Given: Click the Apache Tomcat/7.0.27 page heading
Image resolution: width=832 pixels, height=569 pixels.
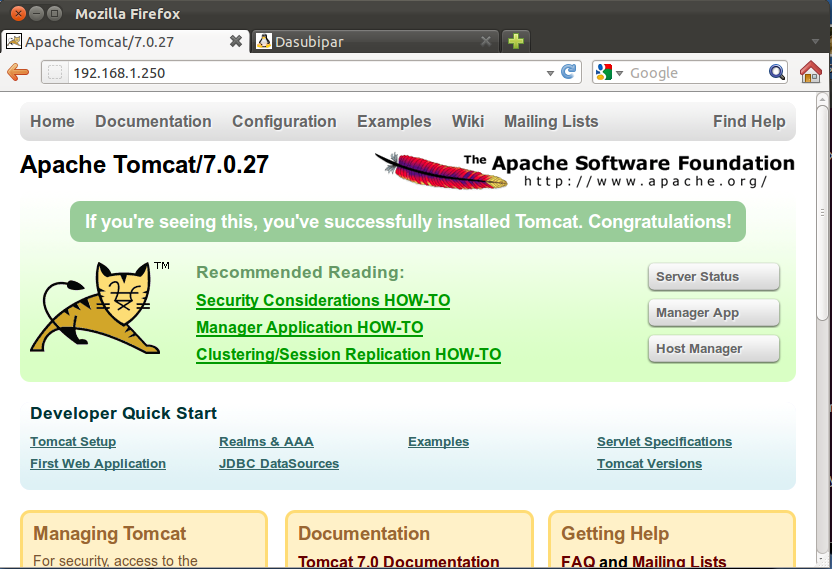Looking at the screenshot, I should point(144,165).
